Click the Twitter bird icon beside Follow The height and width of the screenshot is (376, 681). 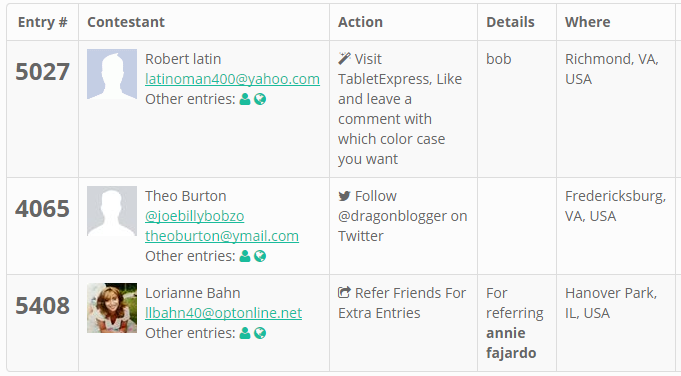pos(344,196)
